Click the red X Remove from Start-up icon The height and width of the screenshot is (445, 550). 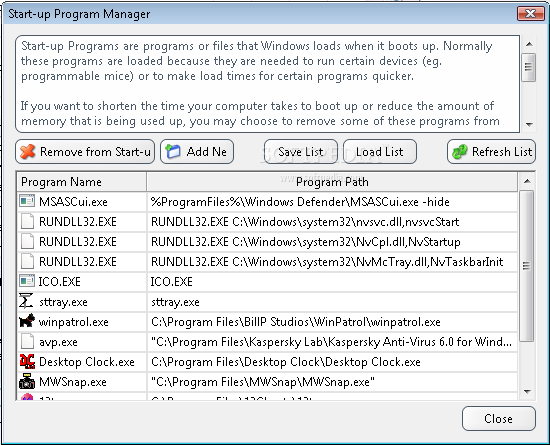click(27, 151)
